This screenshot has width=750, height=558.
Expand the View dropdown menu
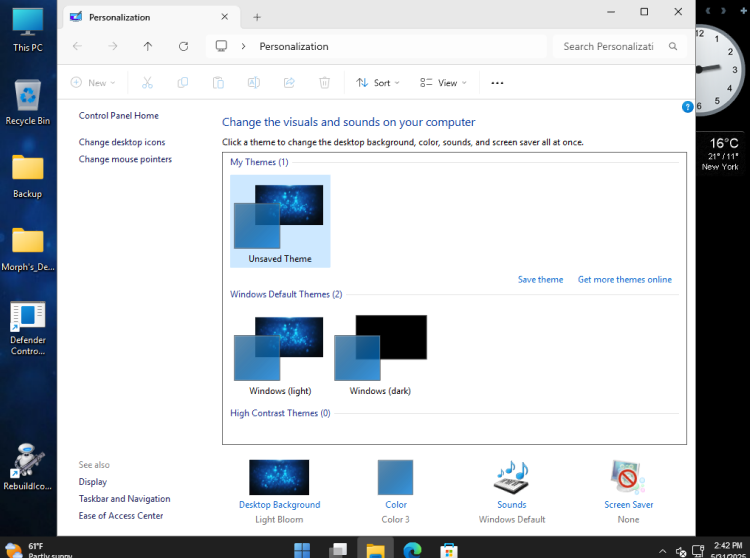[443, 83]
